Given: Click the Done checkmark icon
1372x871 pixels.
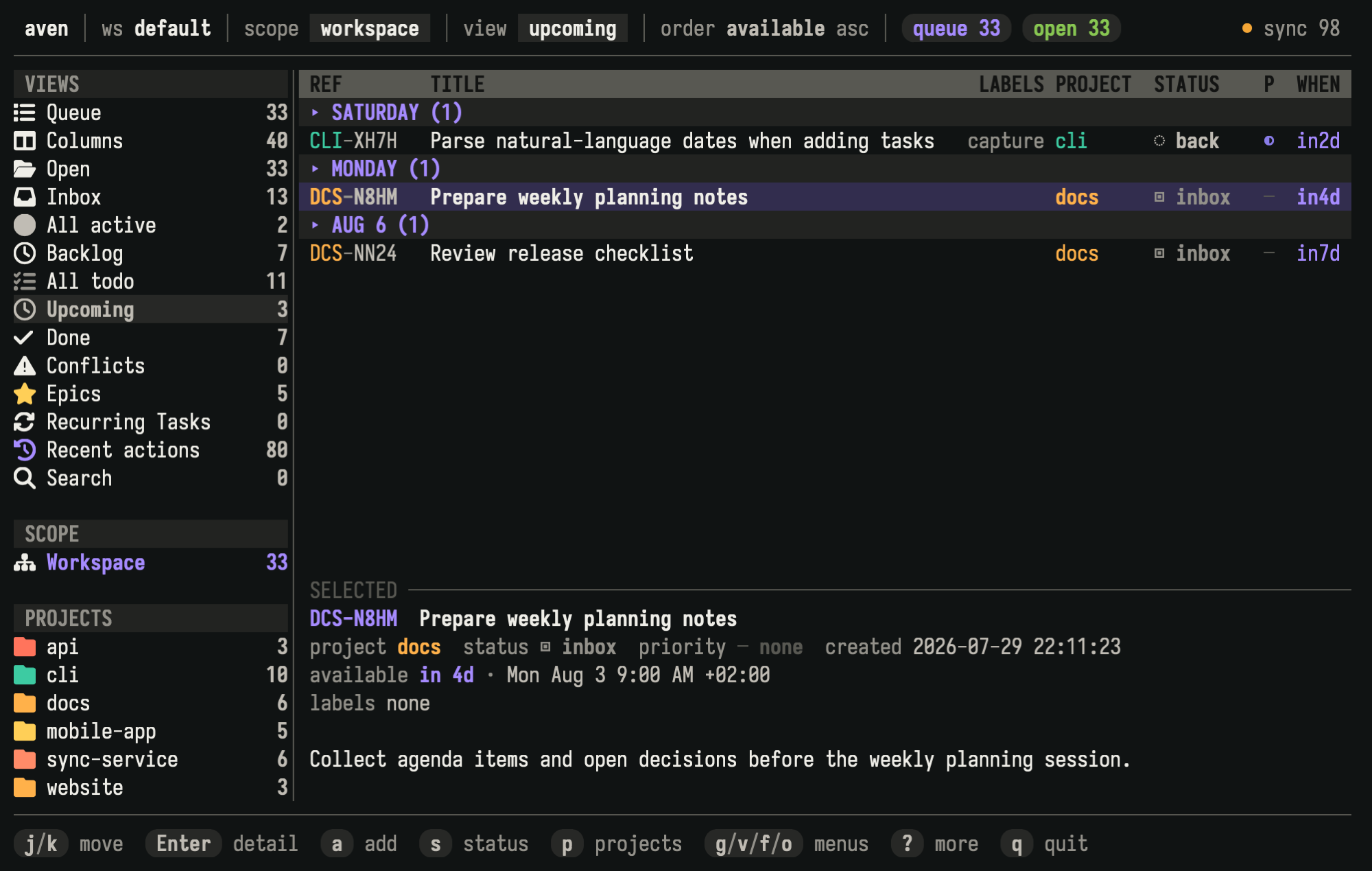Looking at the screenshot, I should tap(23, 338).
